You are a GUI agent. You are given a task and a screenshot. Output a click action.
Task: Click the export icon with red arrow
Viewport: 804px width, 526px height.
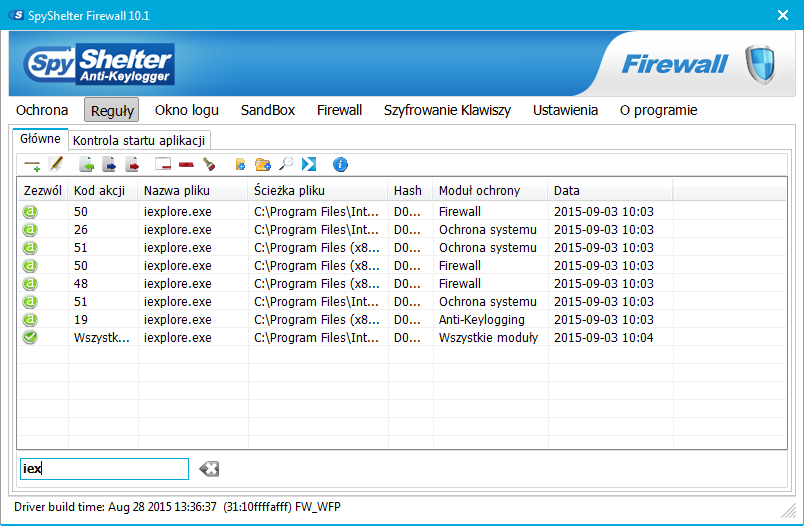tap(132, 165)
